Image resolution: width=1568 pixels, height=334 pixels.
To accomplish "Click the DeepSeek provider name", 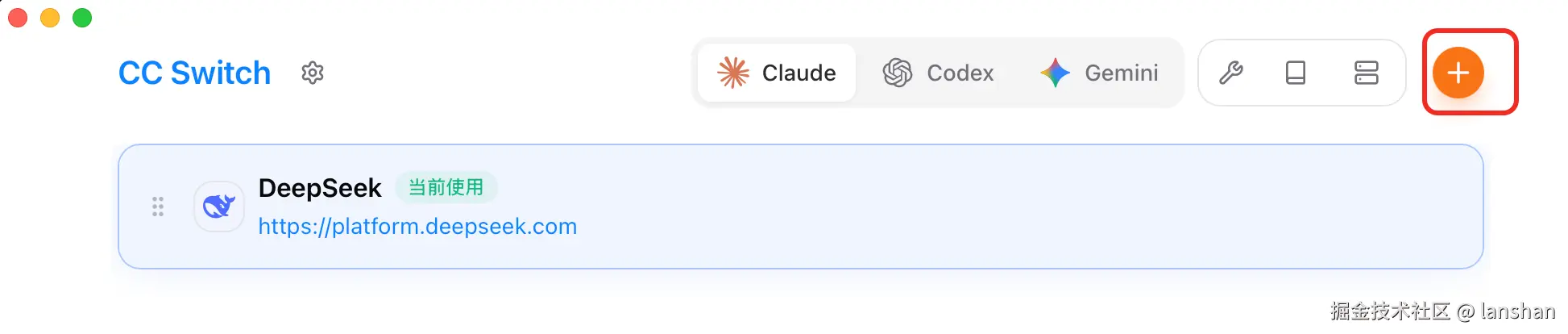I will tap(320, 188).
